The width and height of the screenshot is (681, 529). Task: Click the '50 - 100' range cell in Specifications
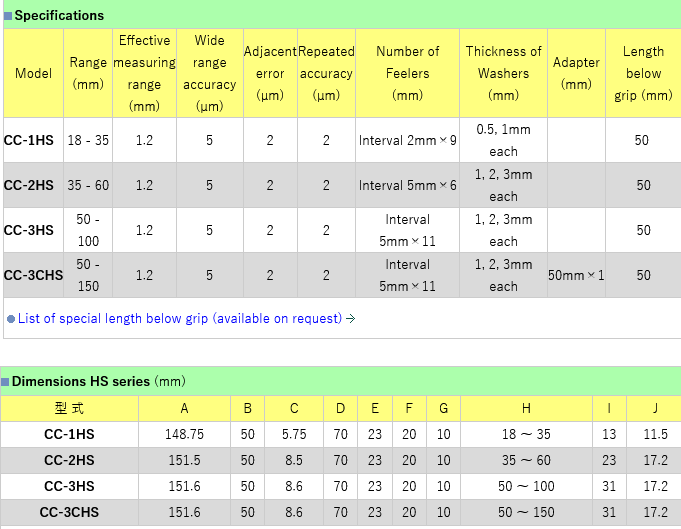88,230
